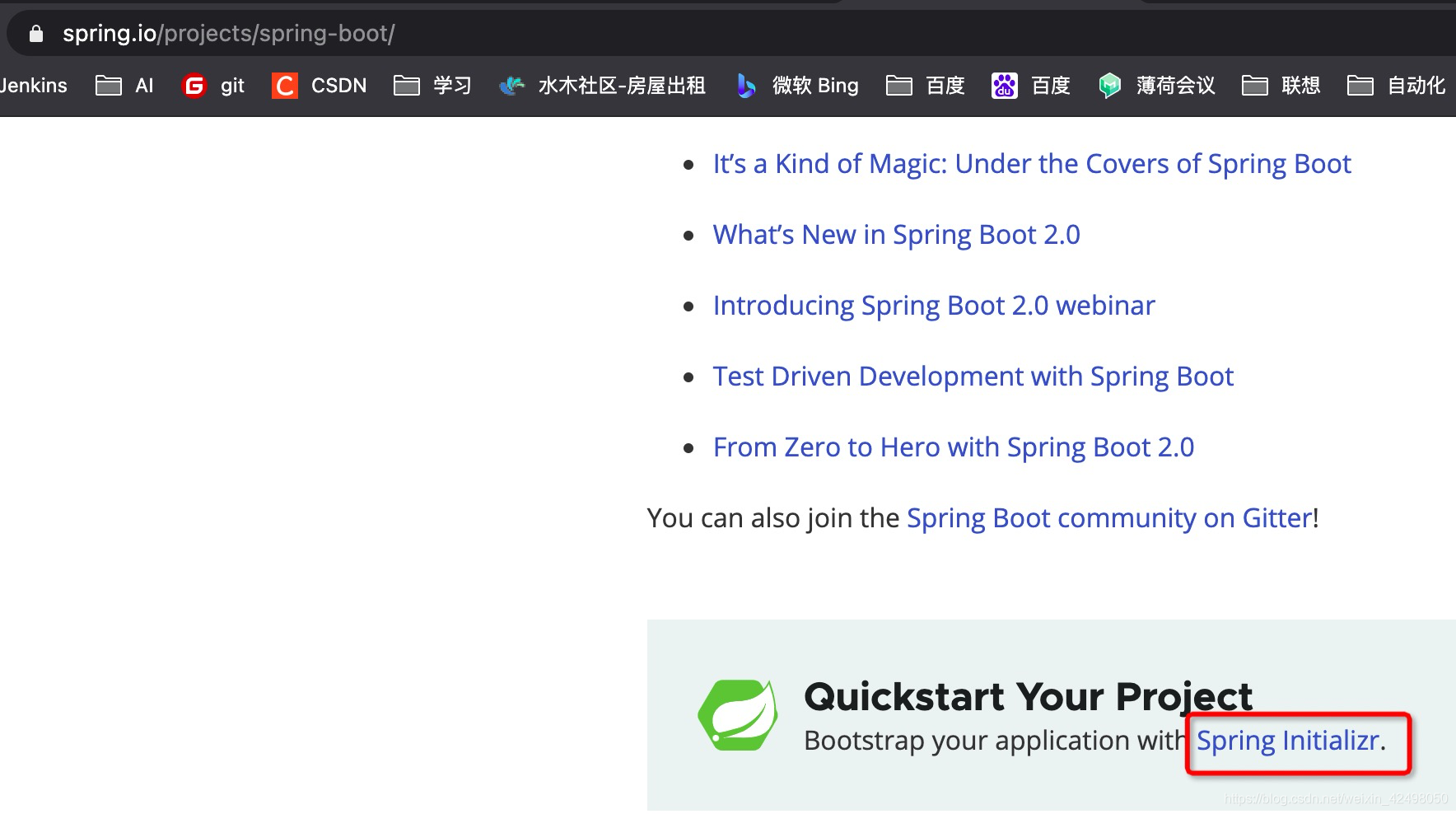Open the 薄荷会议 bookmark
Screen dimensions: 1456x814
[1157, 86]
